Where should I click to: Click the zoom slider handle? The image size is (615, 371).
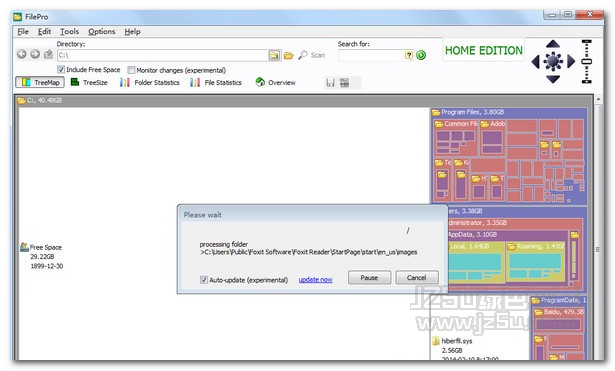586,62
